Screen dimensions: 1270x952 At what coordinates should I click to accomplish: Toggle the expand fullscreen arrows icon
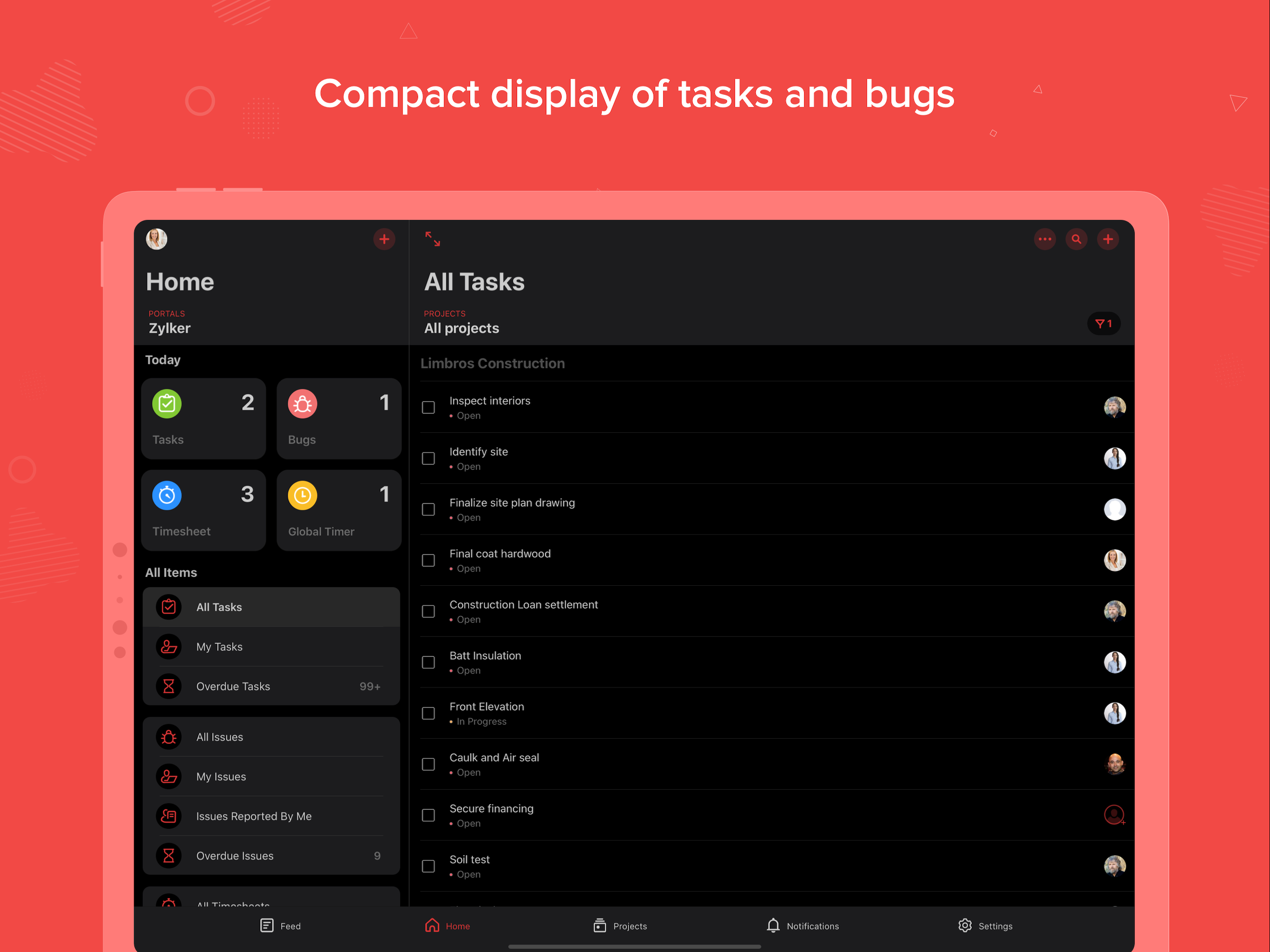pos(432,239)
